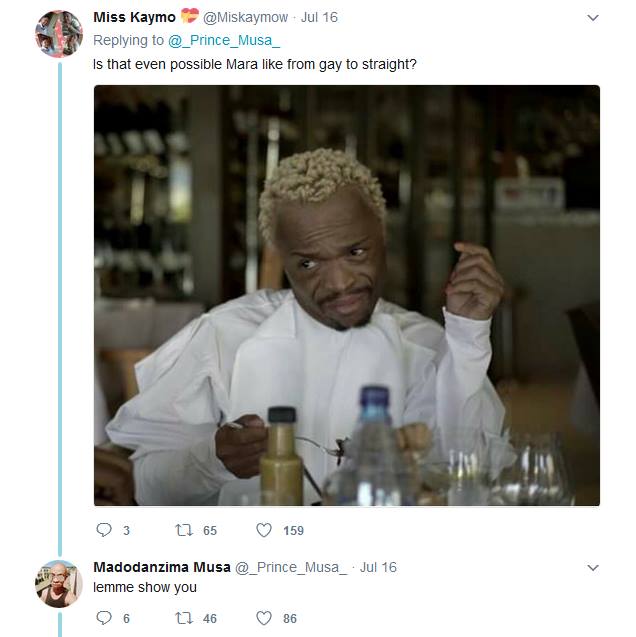Image resolution: width=636 pixels, height=637 pixels.
Task: Expand options chevron on Madodanzima Musa's tweet
Action: [x=593, y=568]
